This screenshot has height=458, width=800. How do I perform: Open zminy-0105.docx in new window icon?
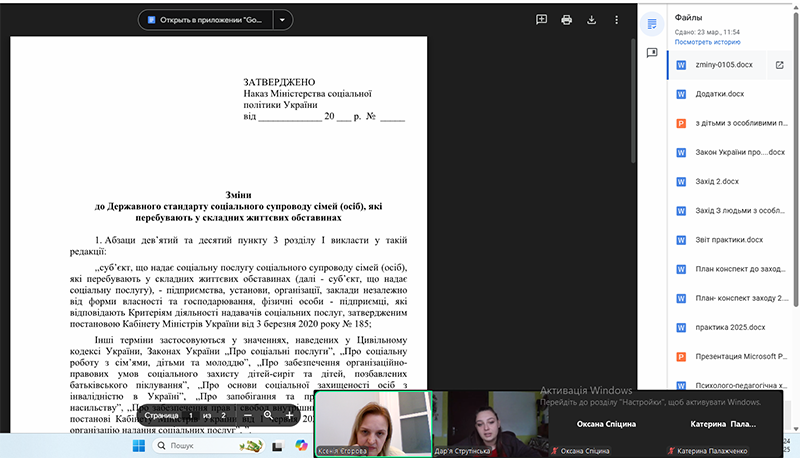click(x=779, y=65)
